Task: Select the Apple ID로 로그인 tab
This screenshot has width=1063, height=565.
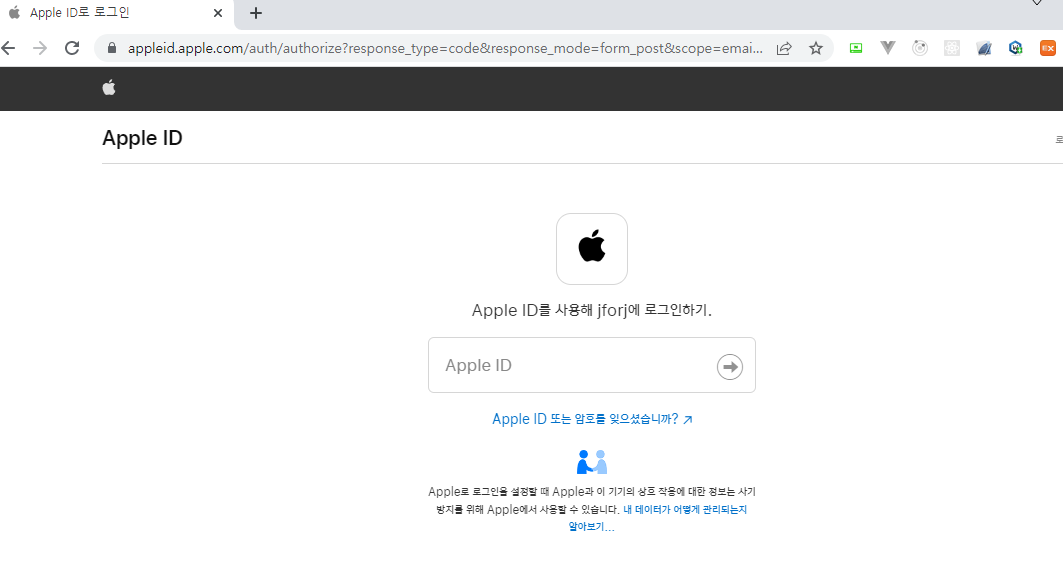Action: click(x=115, y=13)
